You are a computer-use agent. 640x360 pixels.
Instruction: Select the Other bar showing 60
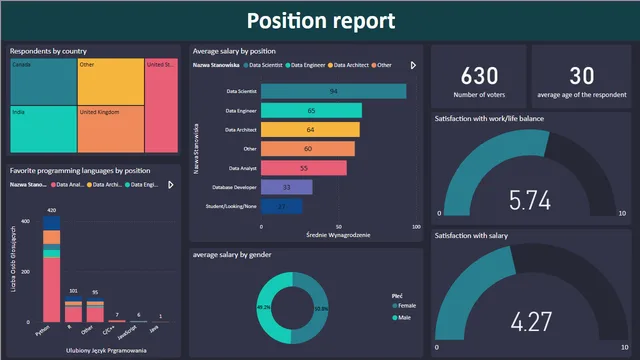(x=308, y=149)
